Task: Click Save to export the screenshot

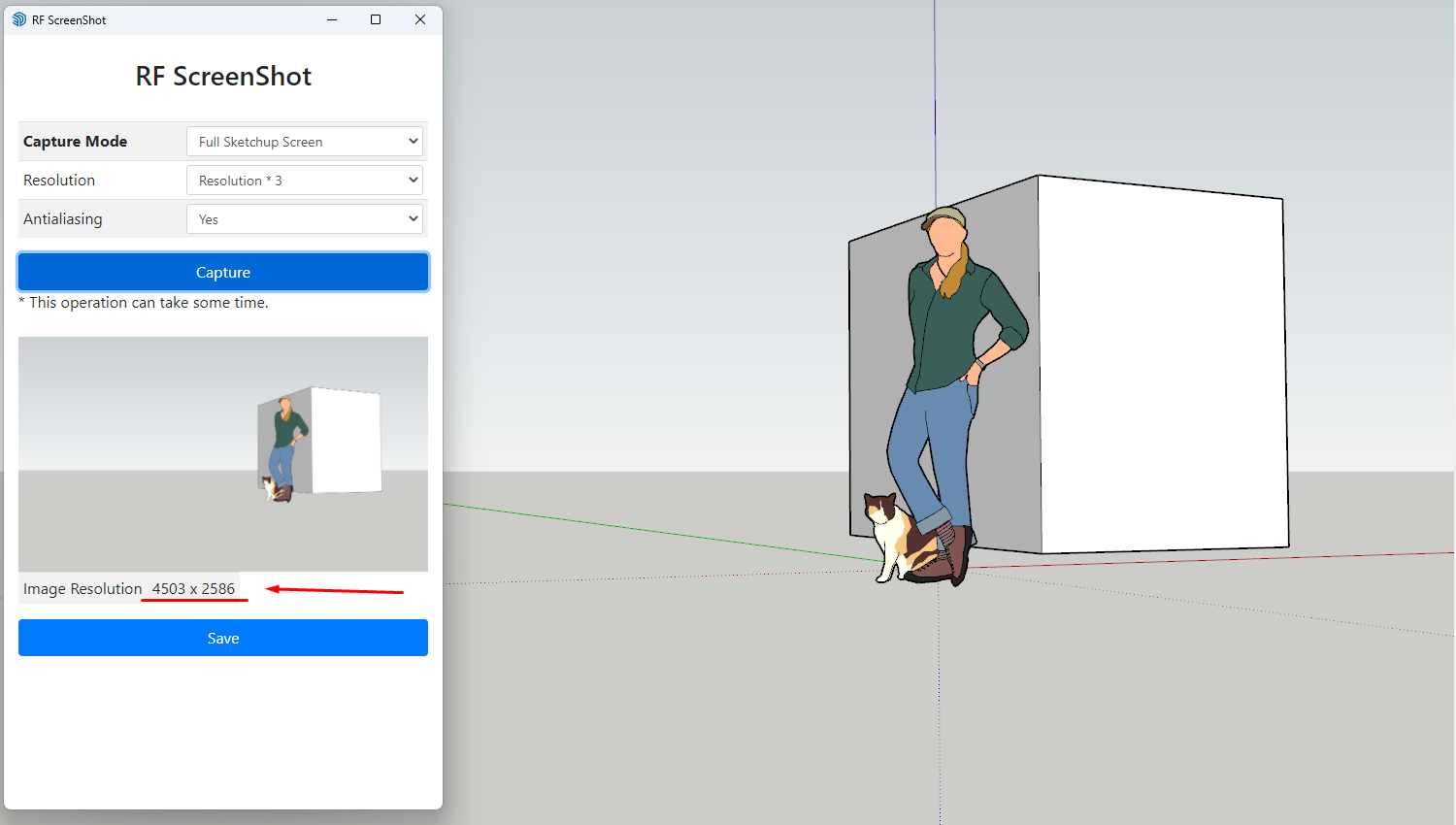Action: pos(222,638)
